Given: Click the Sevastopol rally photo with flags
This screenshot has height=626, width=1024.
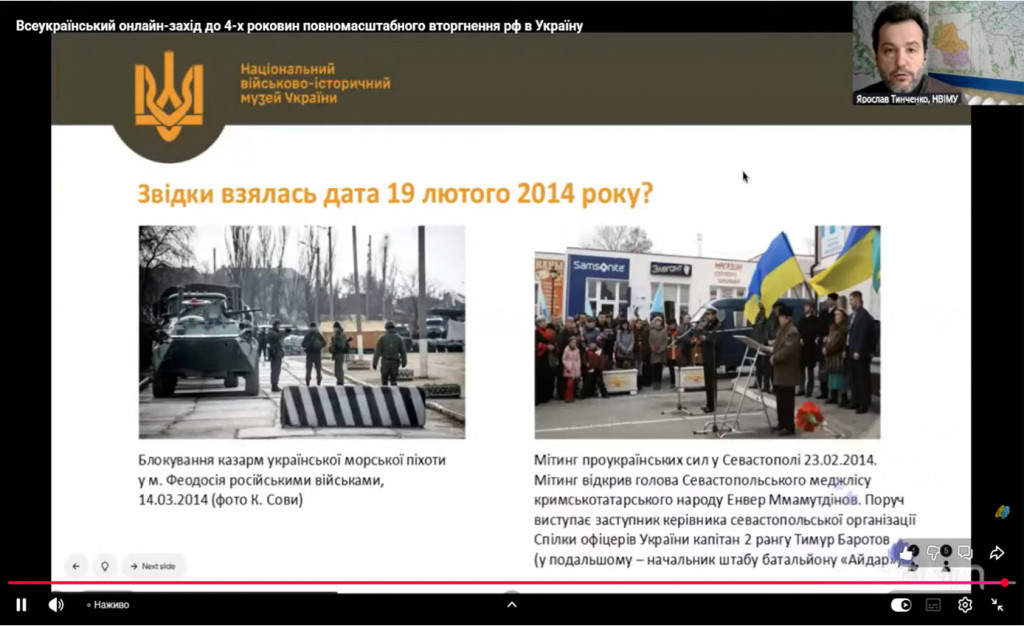Looking at the screenshot, I should tap(707, 332).
